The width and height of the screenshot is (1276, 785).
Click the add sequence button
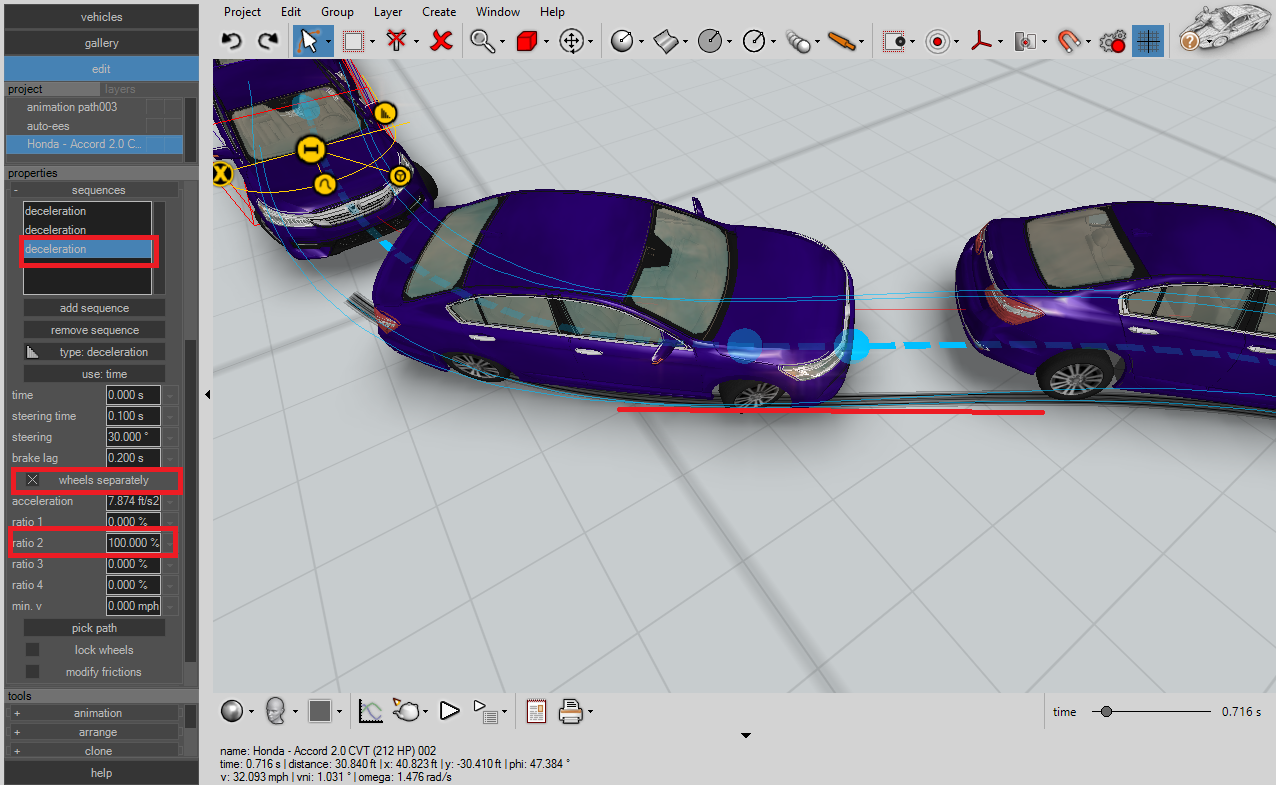pyautogui.click(x=94, y=308)
